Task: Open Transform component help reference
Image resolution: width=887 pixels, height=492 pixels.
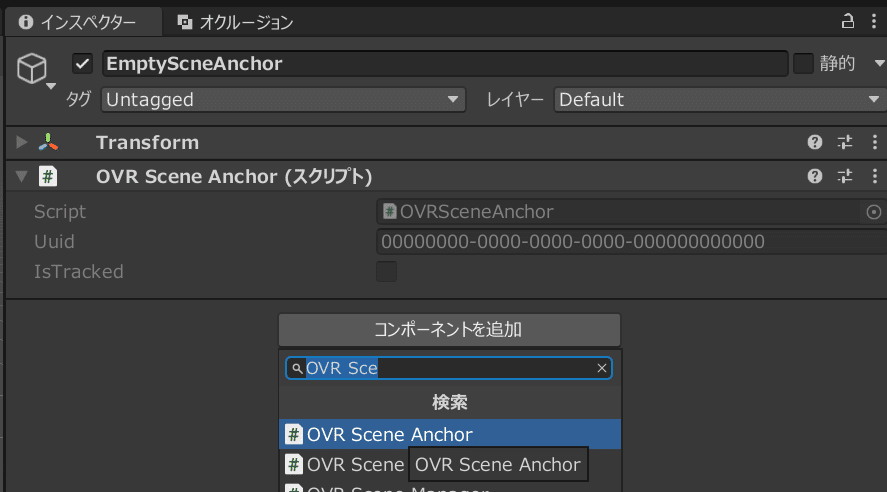Action: (815, 142)
